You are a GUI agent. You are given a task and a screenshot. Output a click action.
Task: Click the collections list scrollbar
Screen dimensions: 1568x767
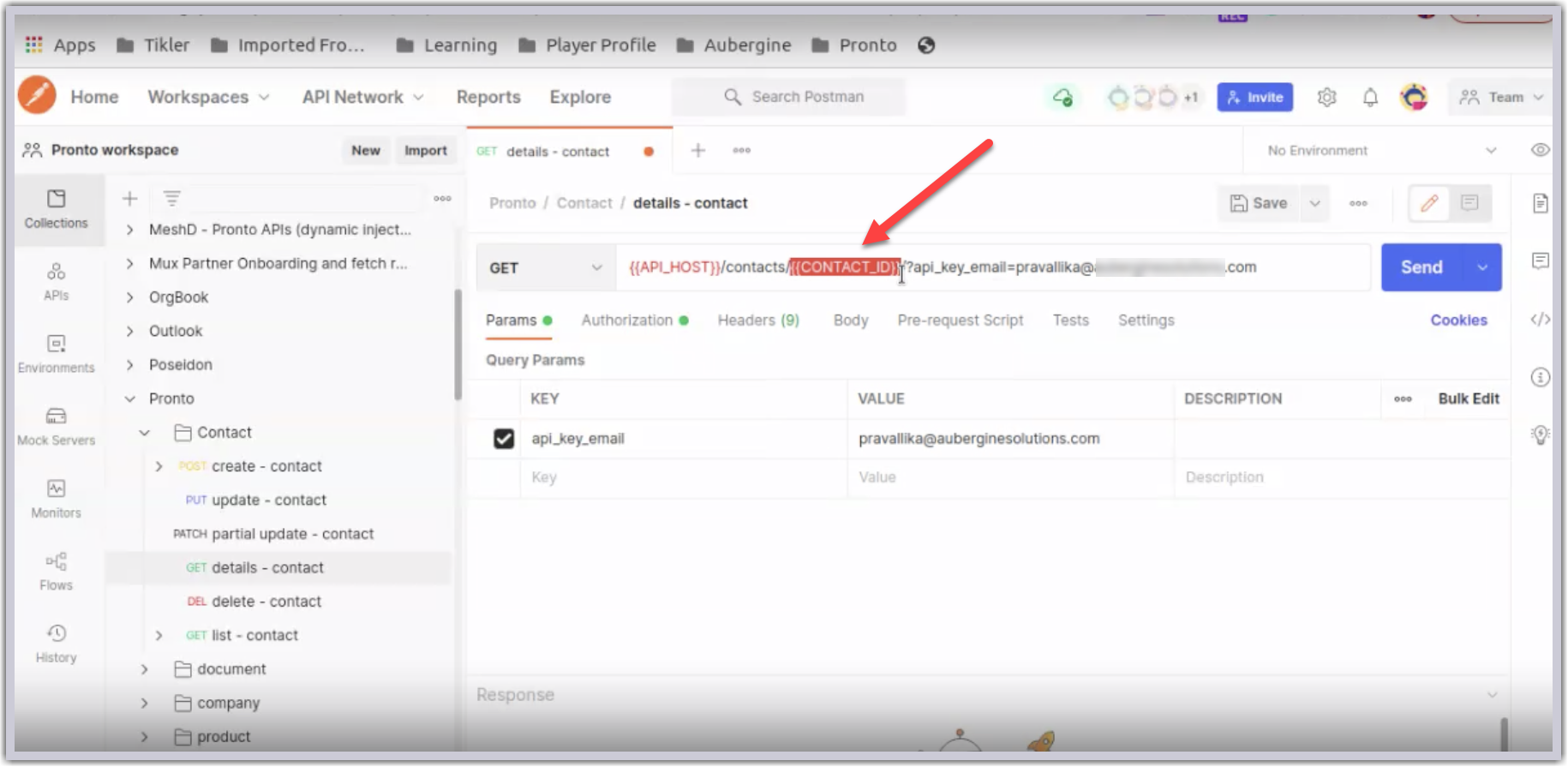[458, 345]
